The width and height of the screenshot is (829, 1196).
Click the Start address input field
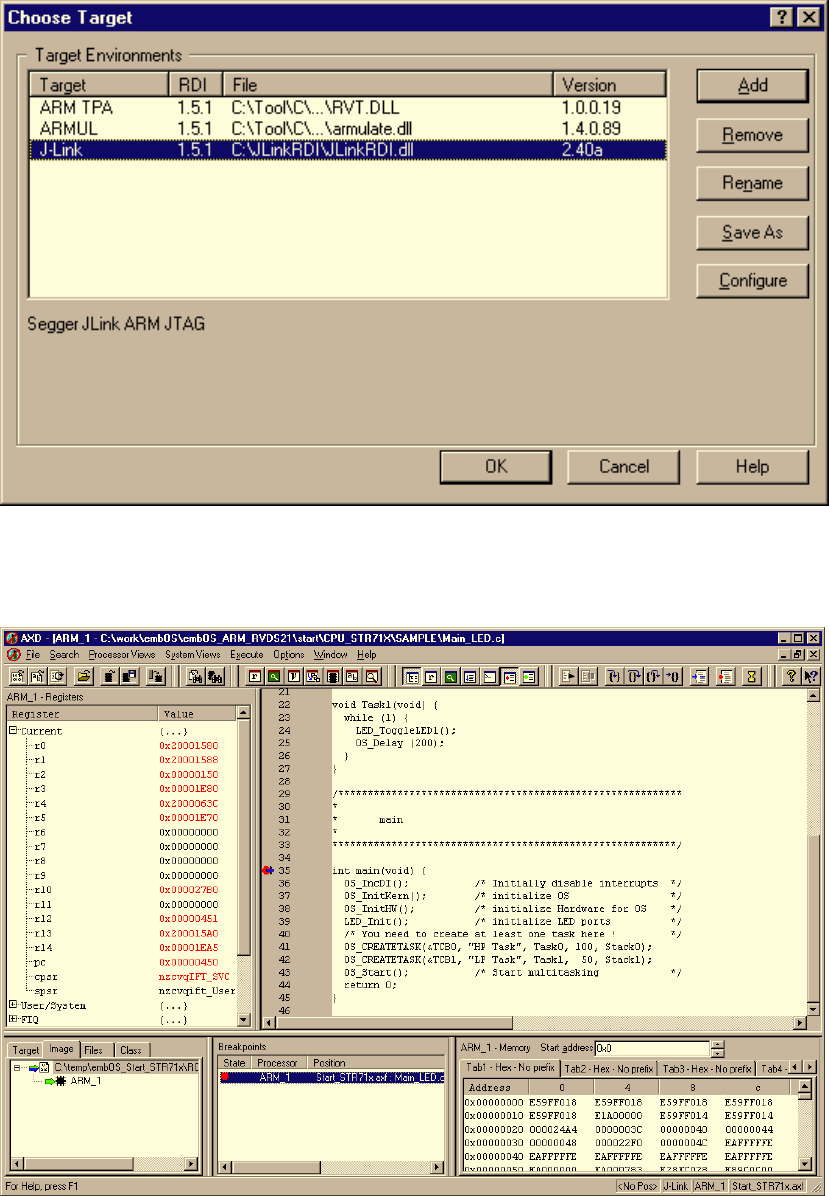point(652,1049)
